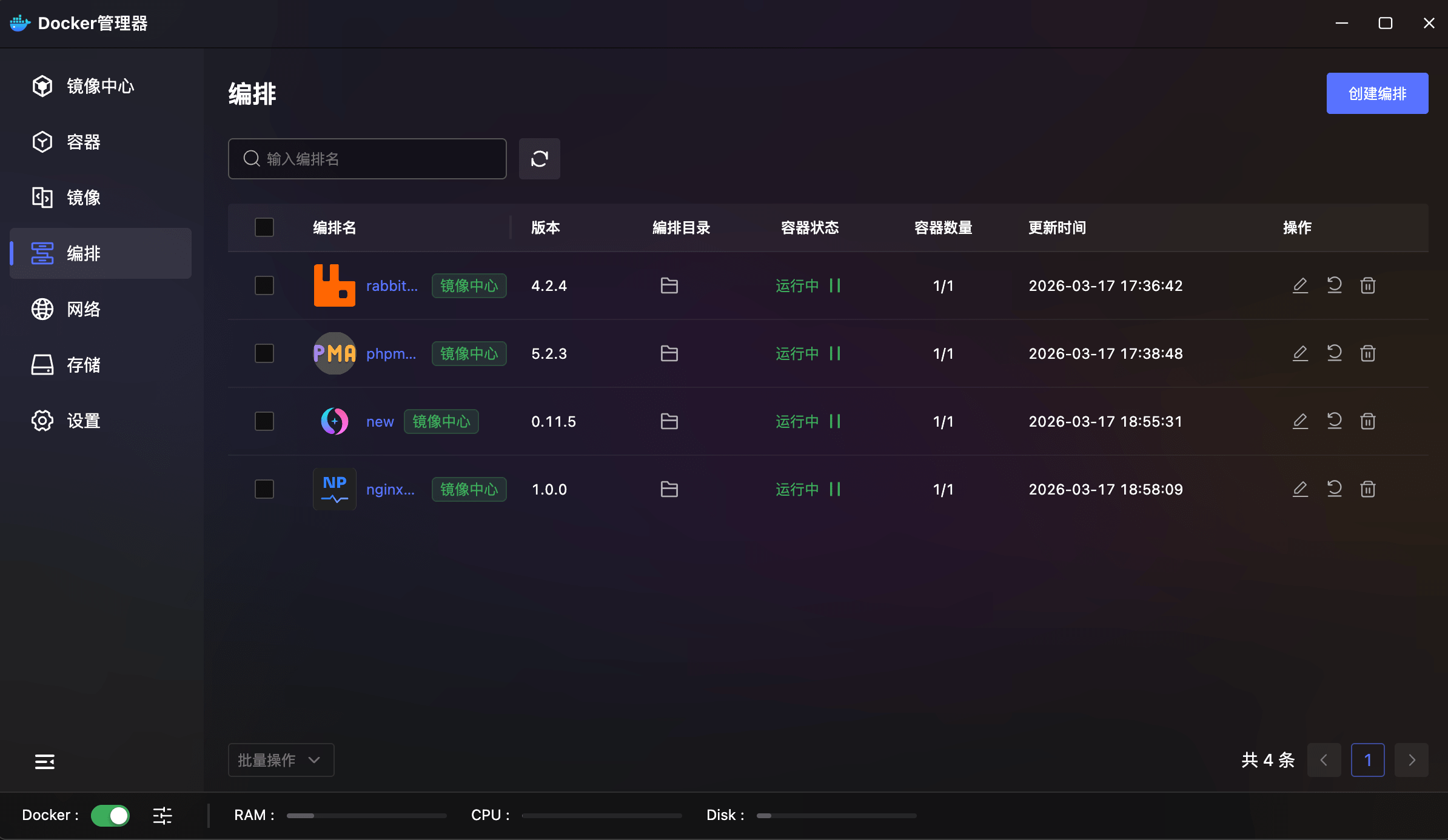Open 容器 section in sidebar
This screenshot has height=840, width=1448.
click(x=101, y=142)
